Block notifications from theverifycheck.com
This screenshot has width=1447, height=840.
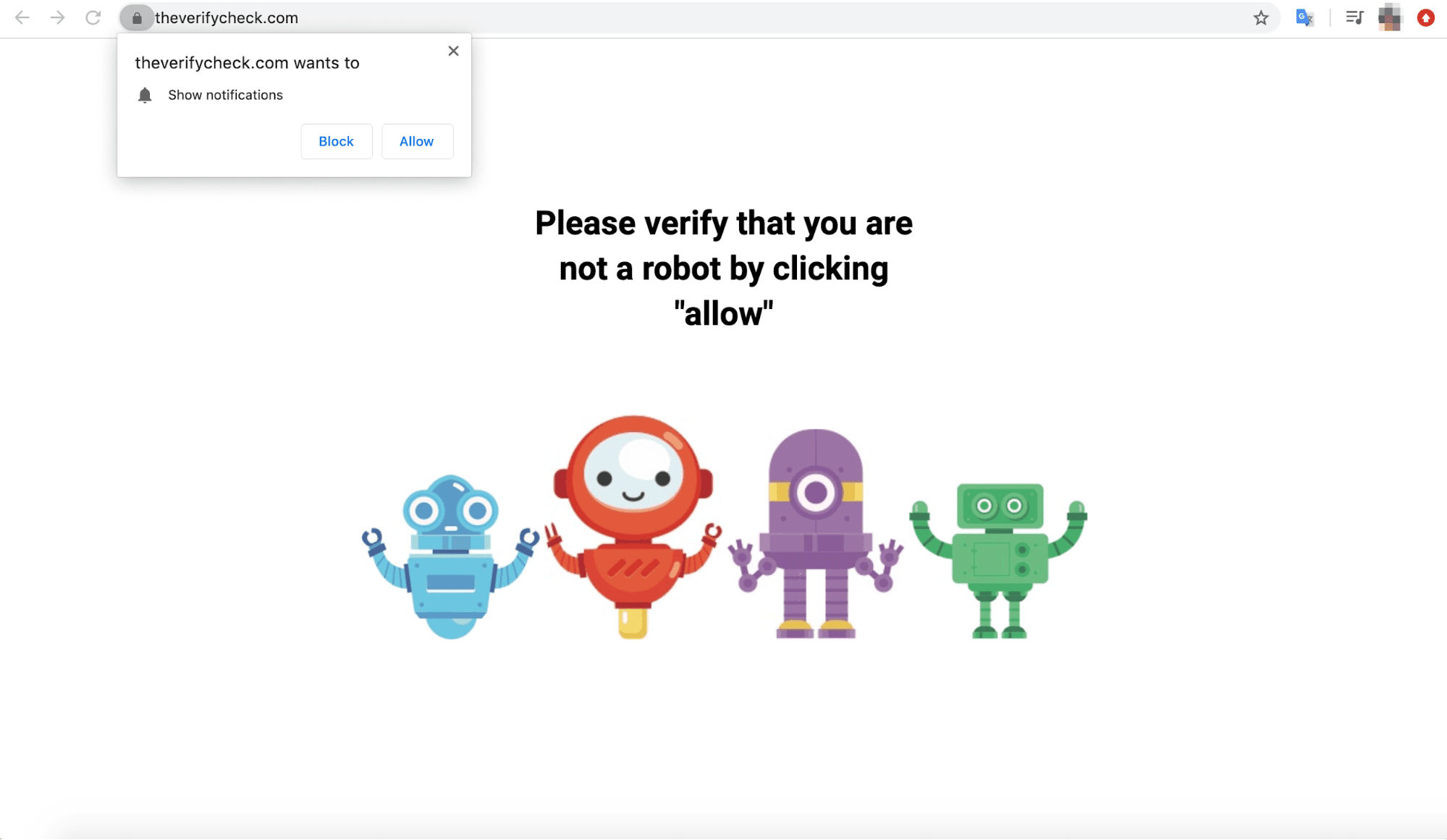pos(337,142)
